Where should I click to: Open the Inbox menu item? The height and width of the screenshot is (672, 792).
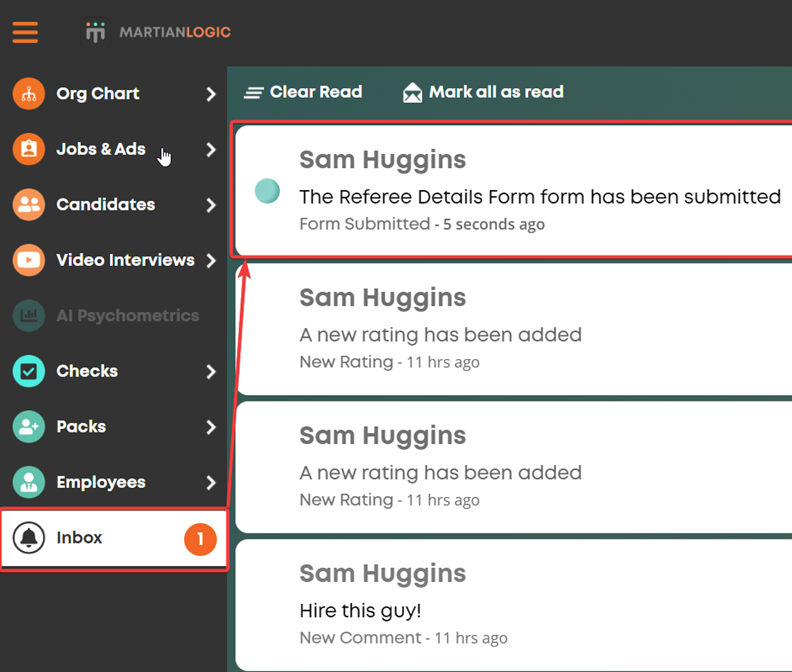pos(114,539)
